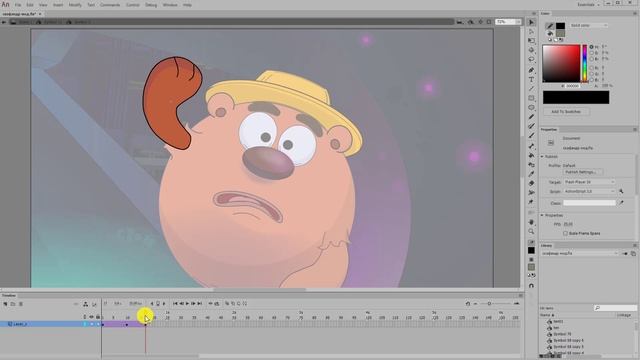Image resolution: width=640 pixels, height=360 pixels.
Task: Go to last frame in Timeline
Action: click(x=200, y=304)
